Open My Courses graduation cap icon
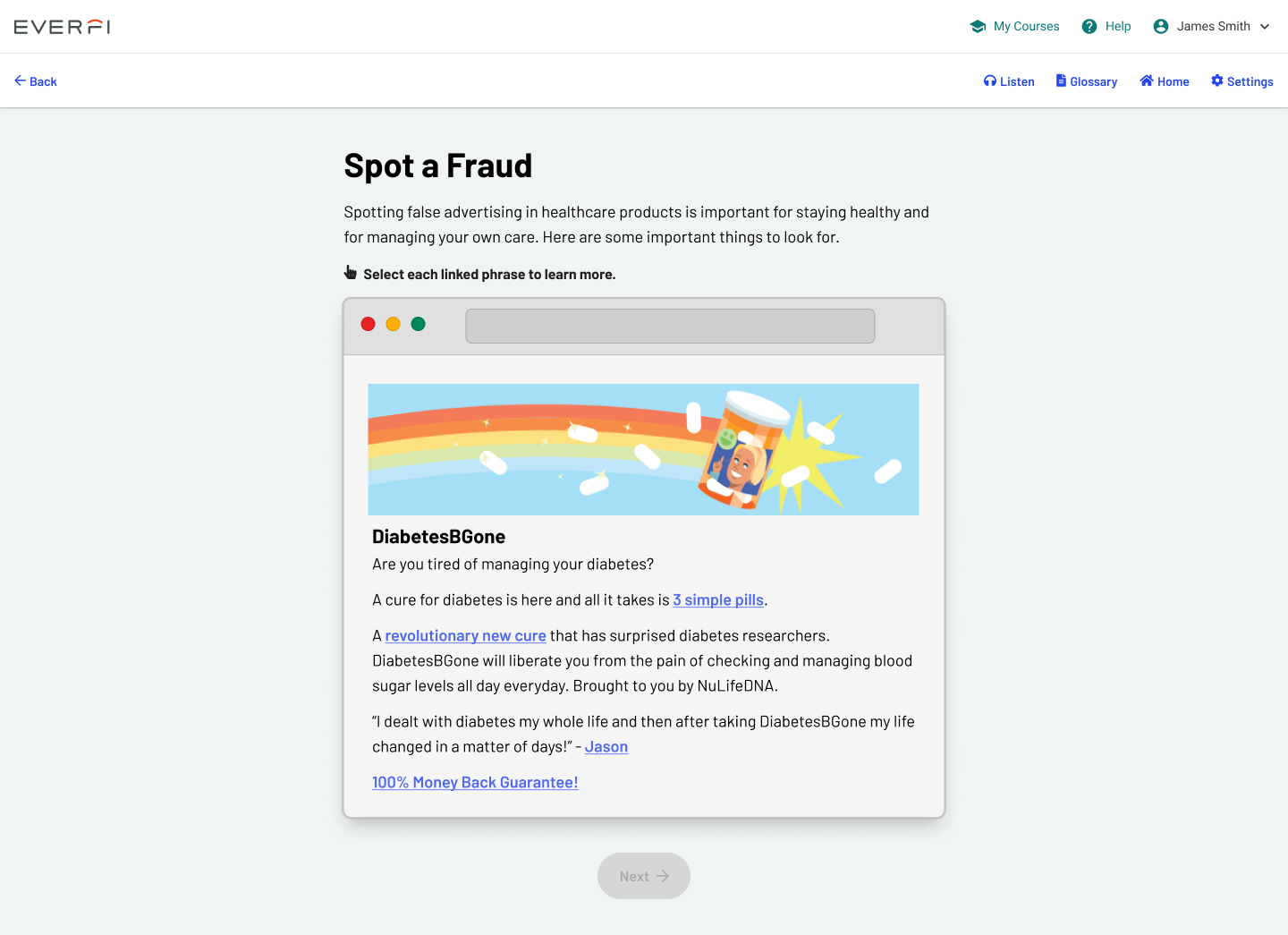Viewport: 1288px width, 935px height. [x=978, y=27]
